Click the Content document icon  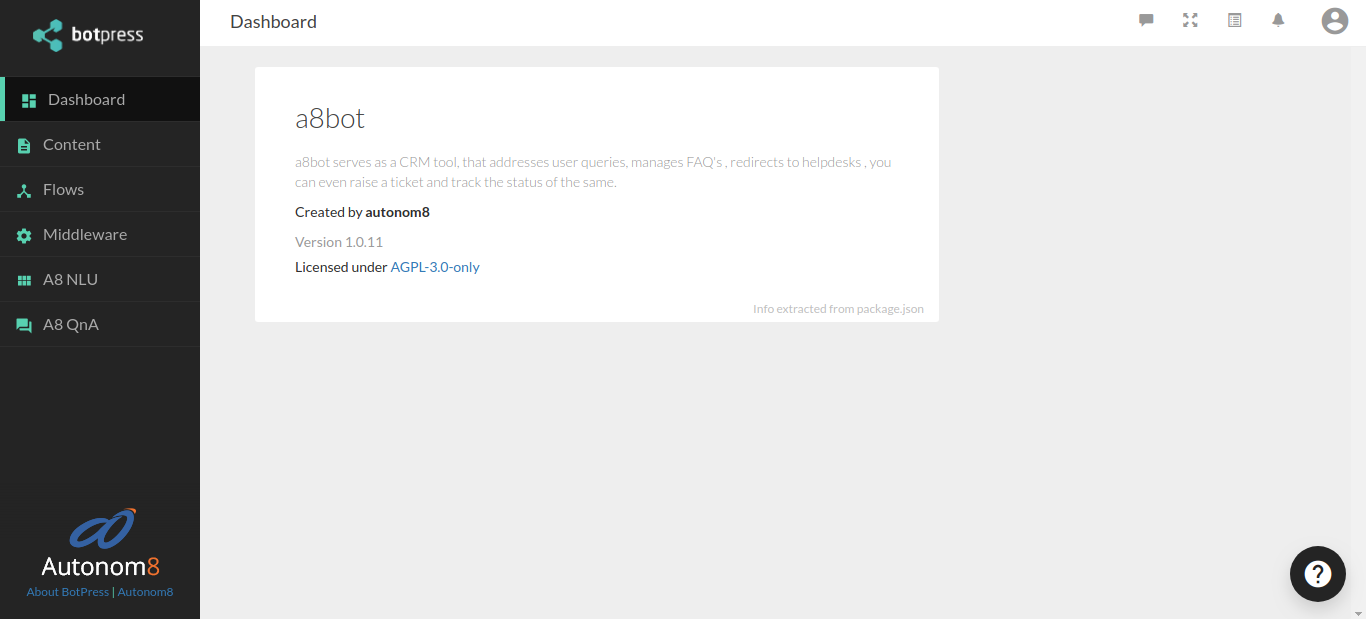point(24,146)
